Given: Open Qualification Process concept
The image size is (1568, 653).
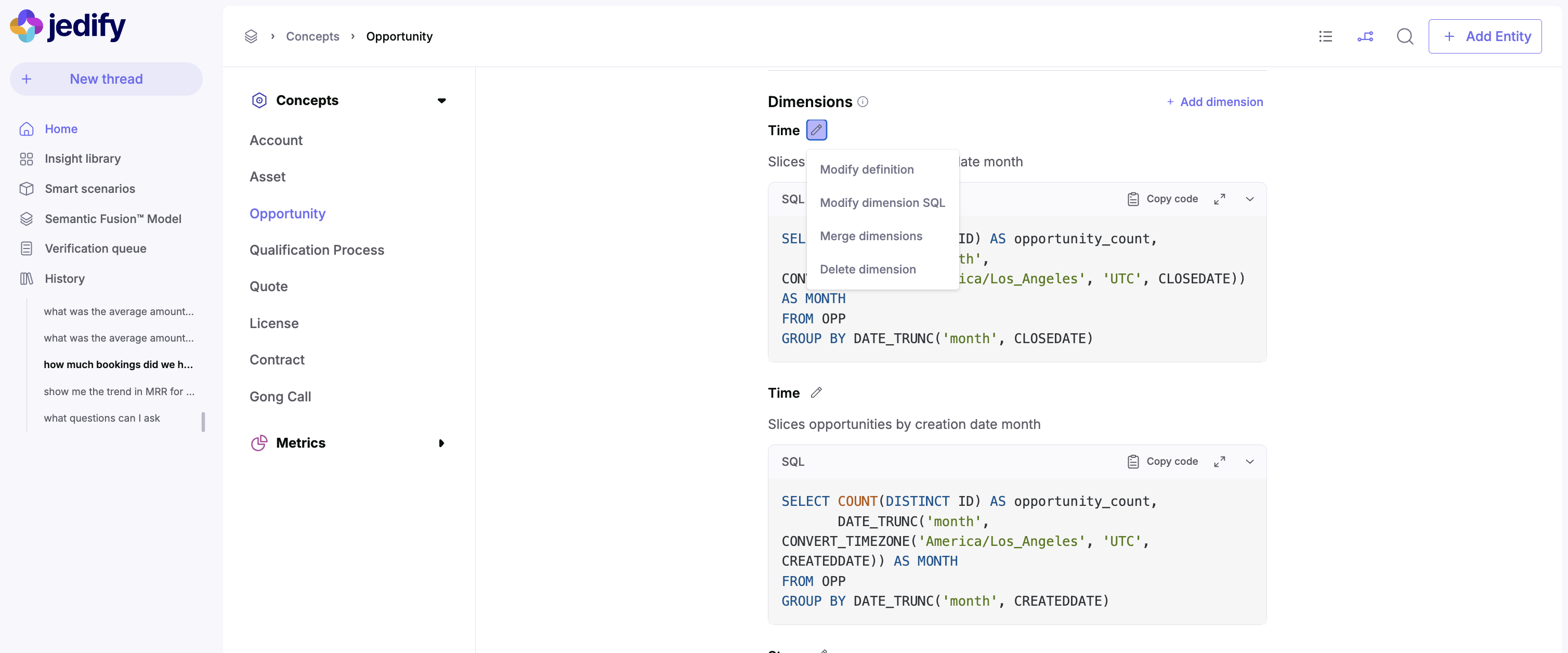Looking at the screenshot, I should coord(317,250).
